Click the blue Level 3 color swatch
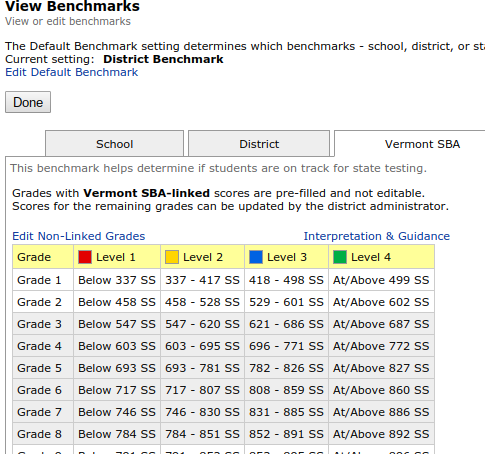This screenshot has width=485, height=454. (256, 257)
